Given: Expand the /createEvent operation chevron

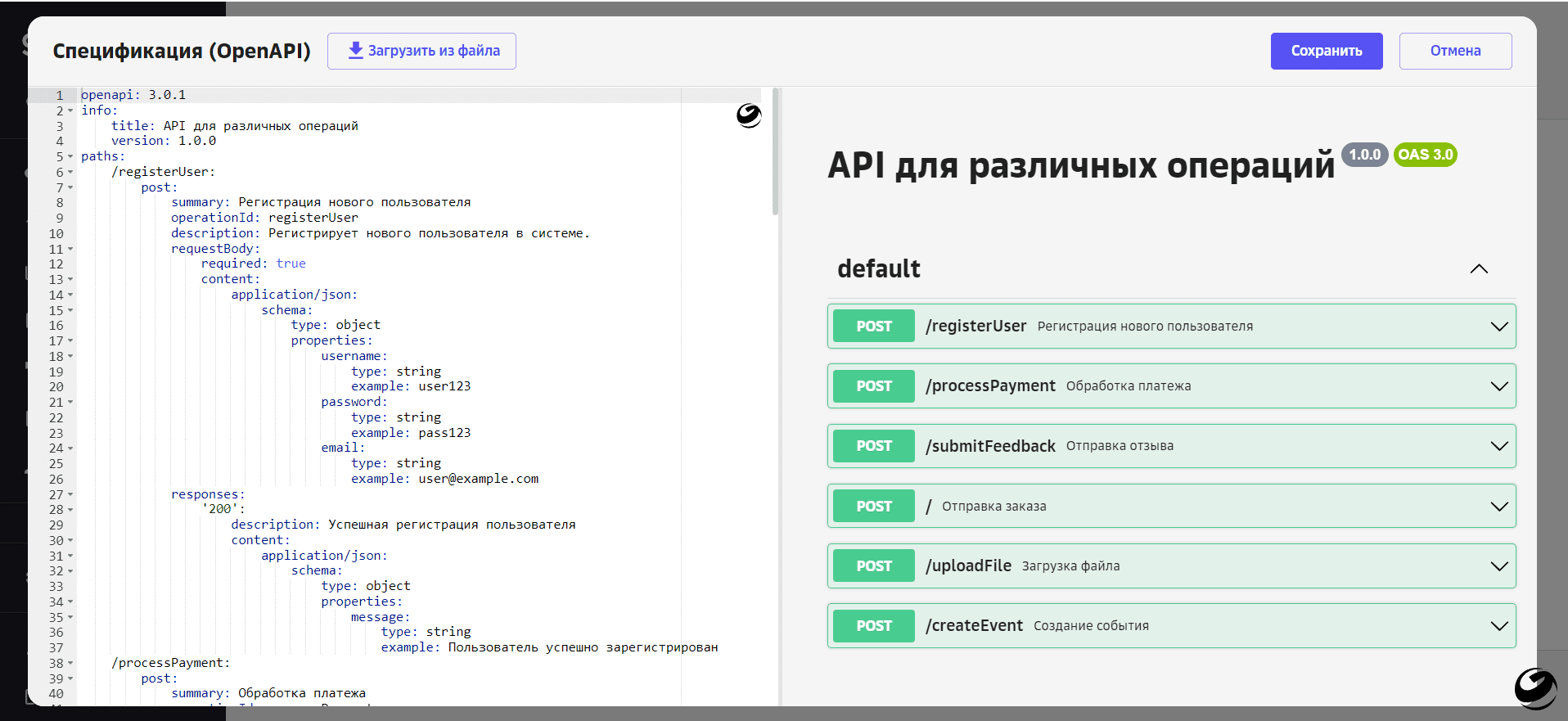Looking at the screenshot, I should [x=1499, y=626].
